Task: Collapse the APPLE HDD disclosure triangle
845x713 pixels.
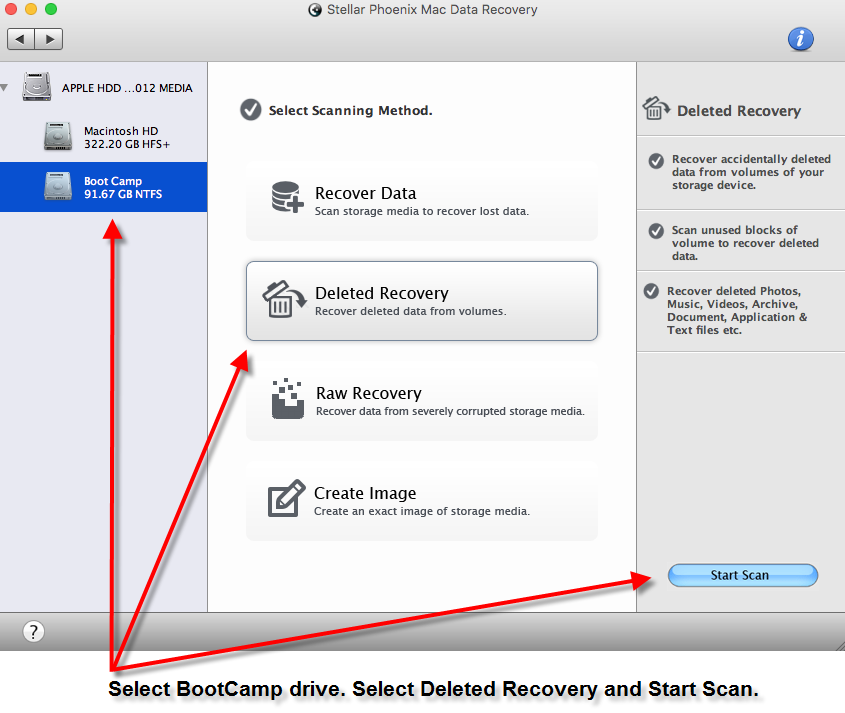Action: (4, 87)
